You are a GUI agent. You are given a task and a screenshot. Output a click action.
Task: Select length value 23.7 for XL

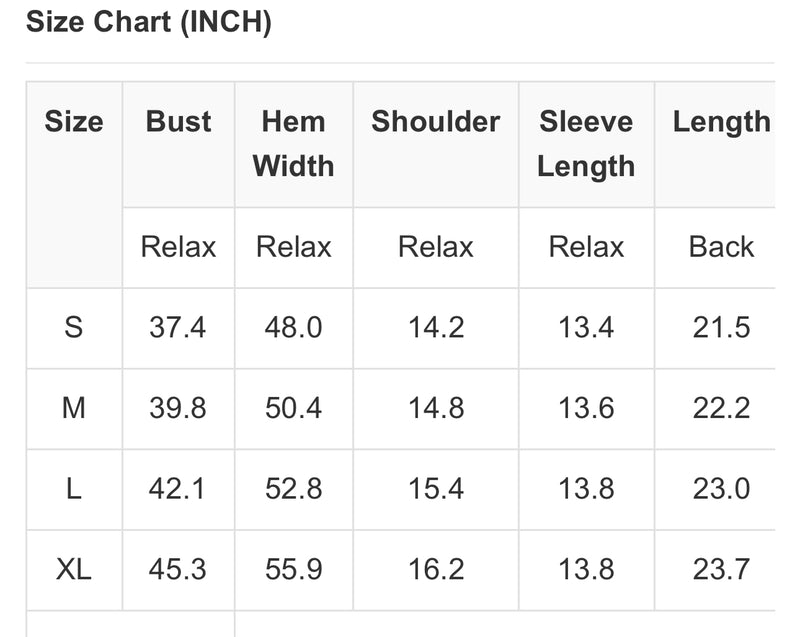click(721, 569)
